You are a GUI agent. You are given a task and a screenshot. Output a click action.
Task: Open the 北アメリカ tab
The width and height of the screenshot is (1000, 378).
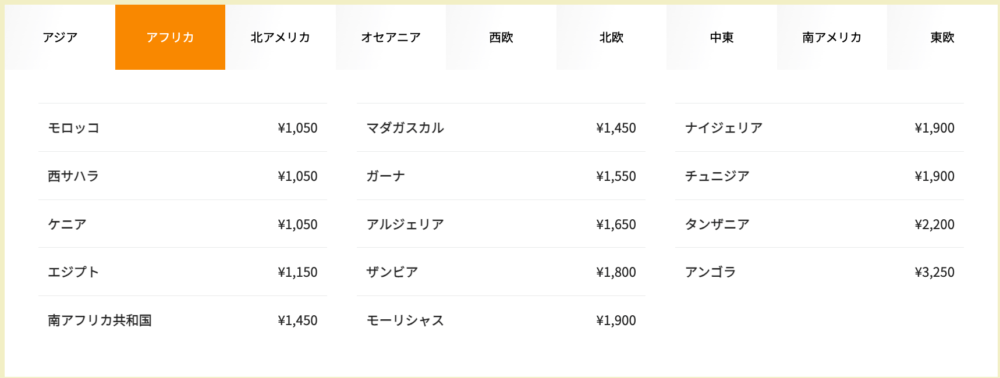(281, 37)
